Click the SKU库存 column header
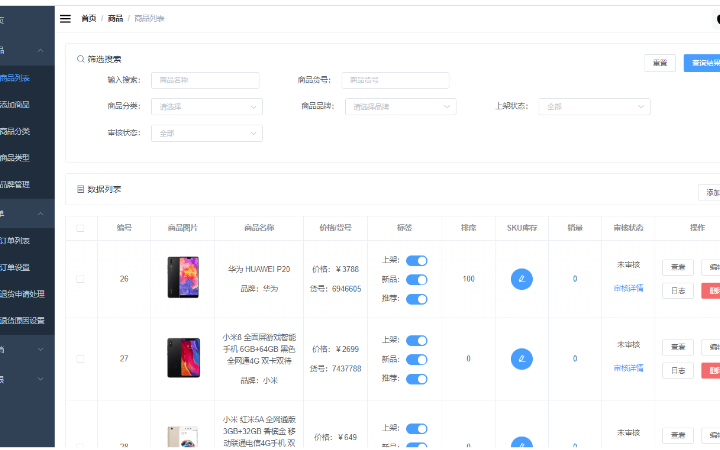 pyautogui.click(x=522, y=228)
